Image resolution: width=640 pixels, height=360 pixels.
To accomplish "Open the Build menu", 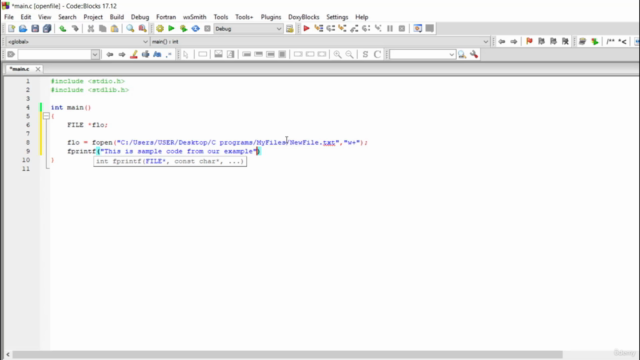I will 117,17.
